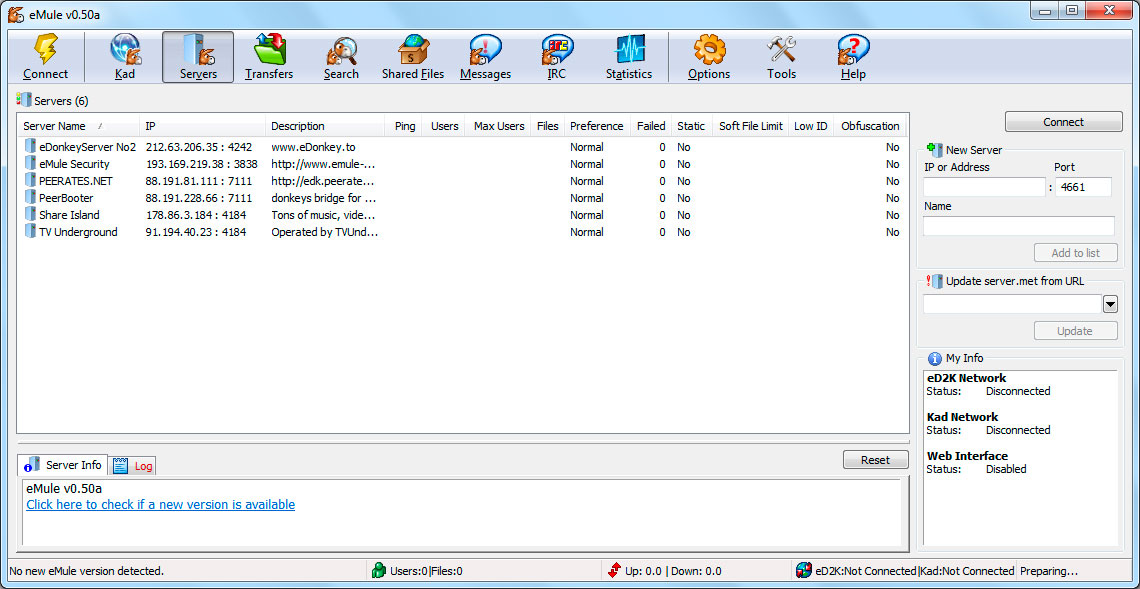
Task: Select the PeerBooter server row
Action: coord(462,198)
